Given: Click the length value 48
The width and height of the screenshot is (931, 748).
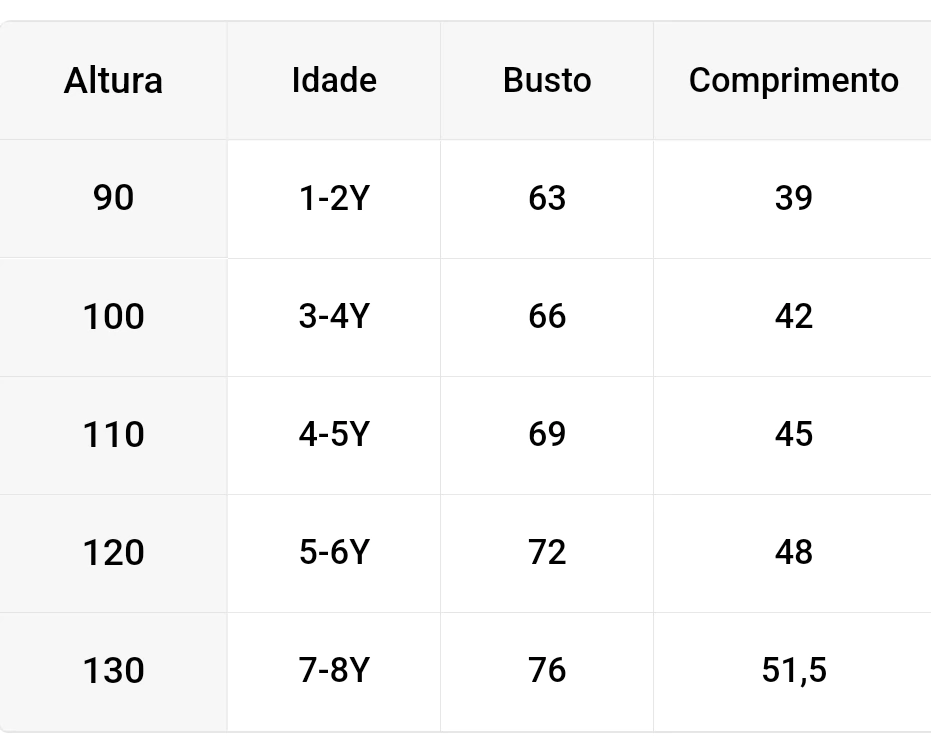Looking at the screenshot, I should tap(793, 552).
